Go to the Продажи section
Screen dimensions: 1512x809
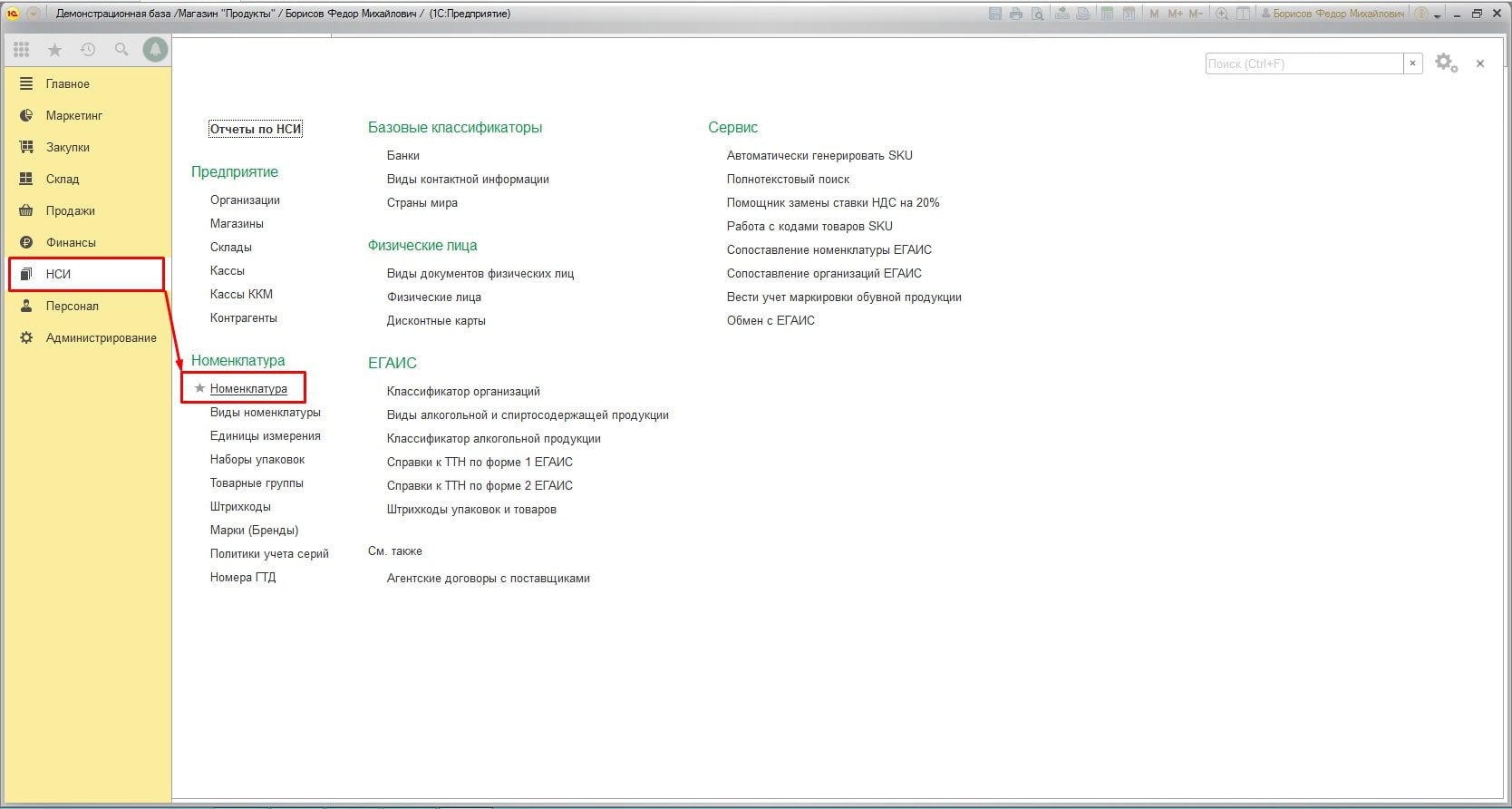click(x=70, y=210)
